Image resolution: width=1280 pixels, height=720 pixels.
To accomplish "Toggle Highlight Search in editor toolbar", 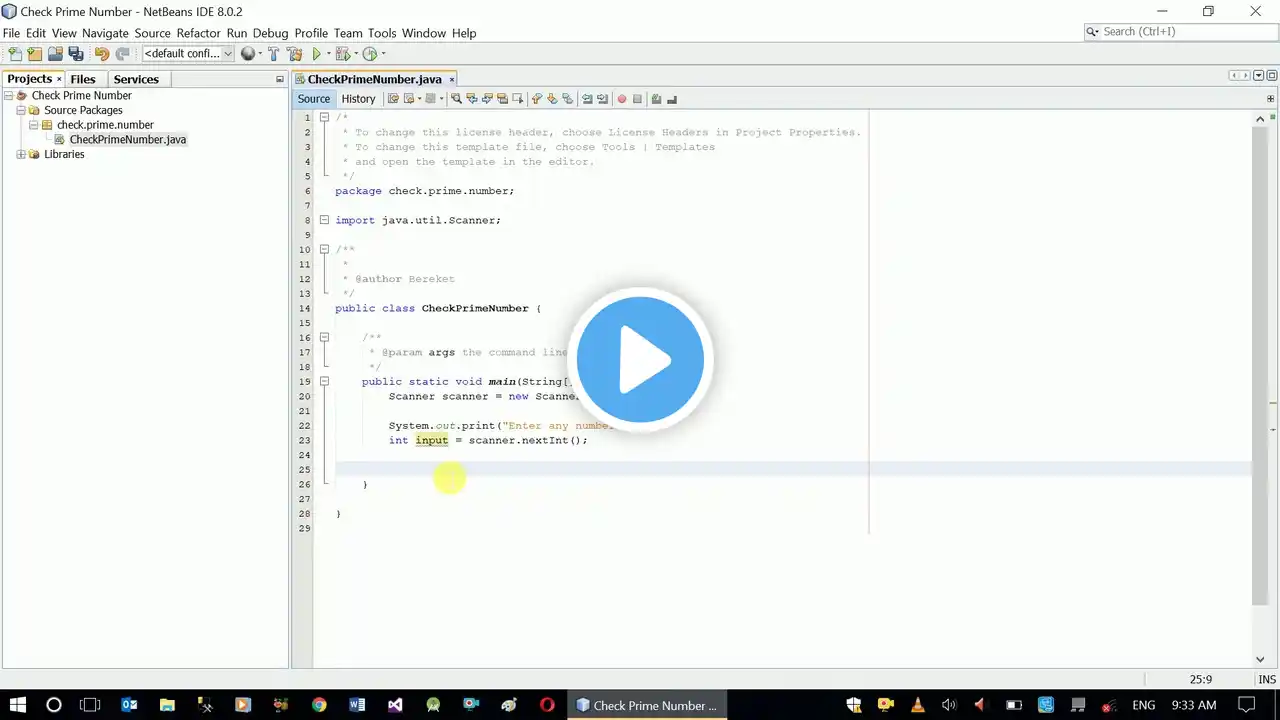I will click(x=504, y=99).
